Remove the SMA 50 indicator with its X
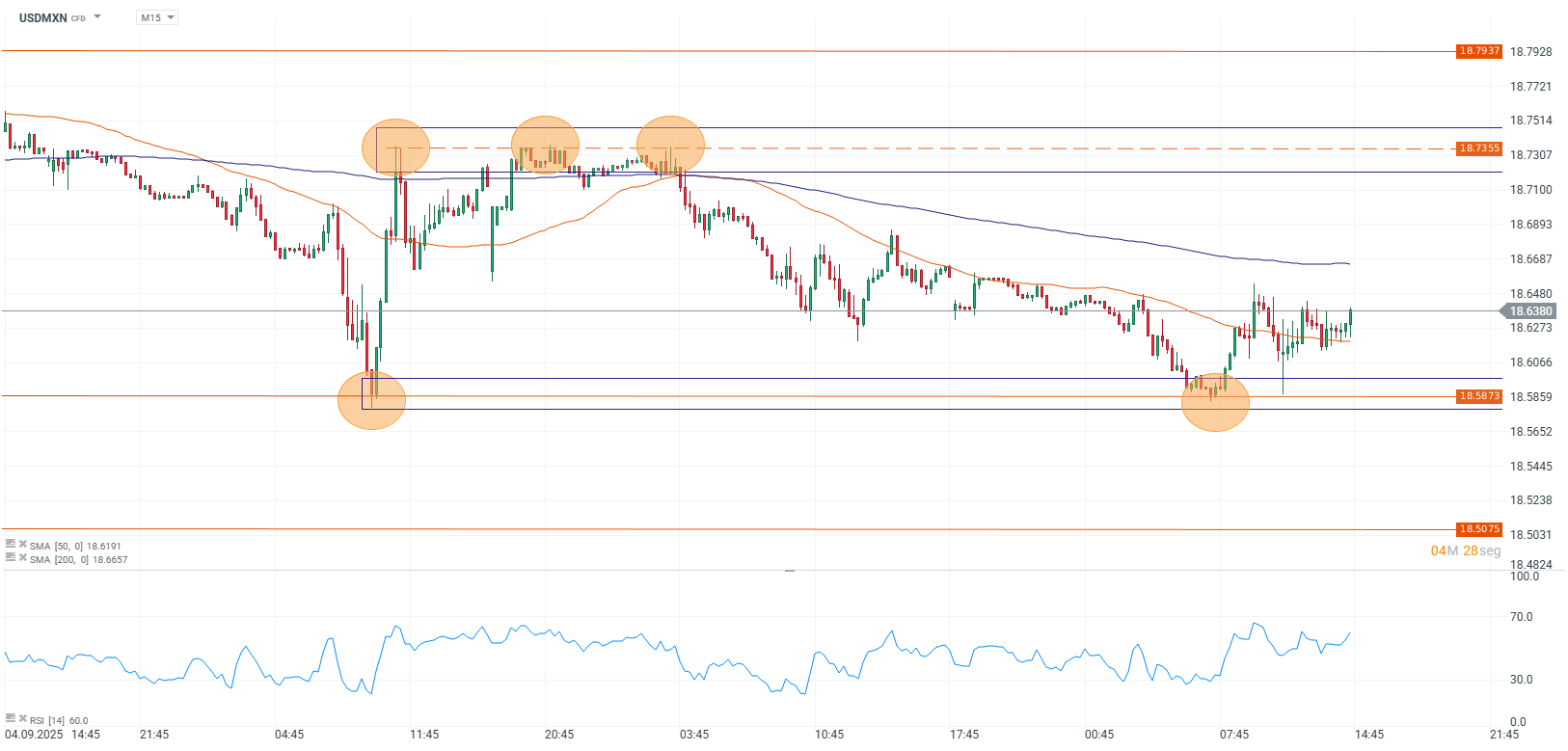 coord(23,544)
